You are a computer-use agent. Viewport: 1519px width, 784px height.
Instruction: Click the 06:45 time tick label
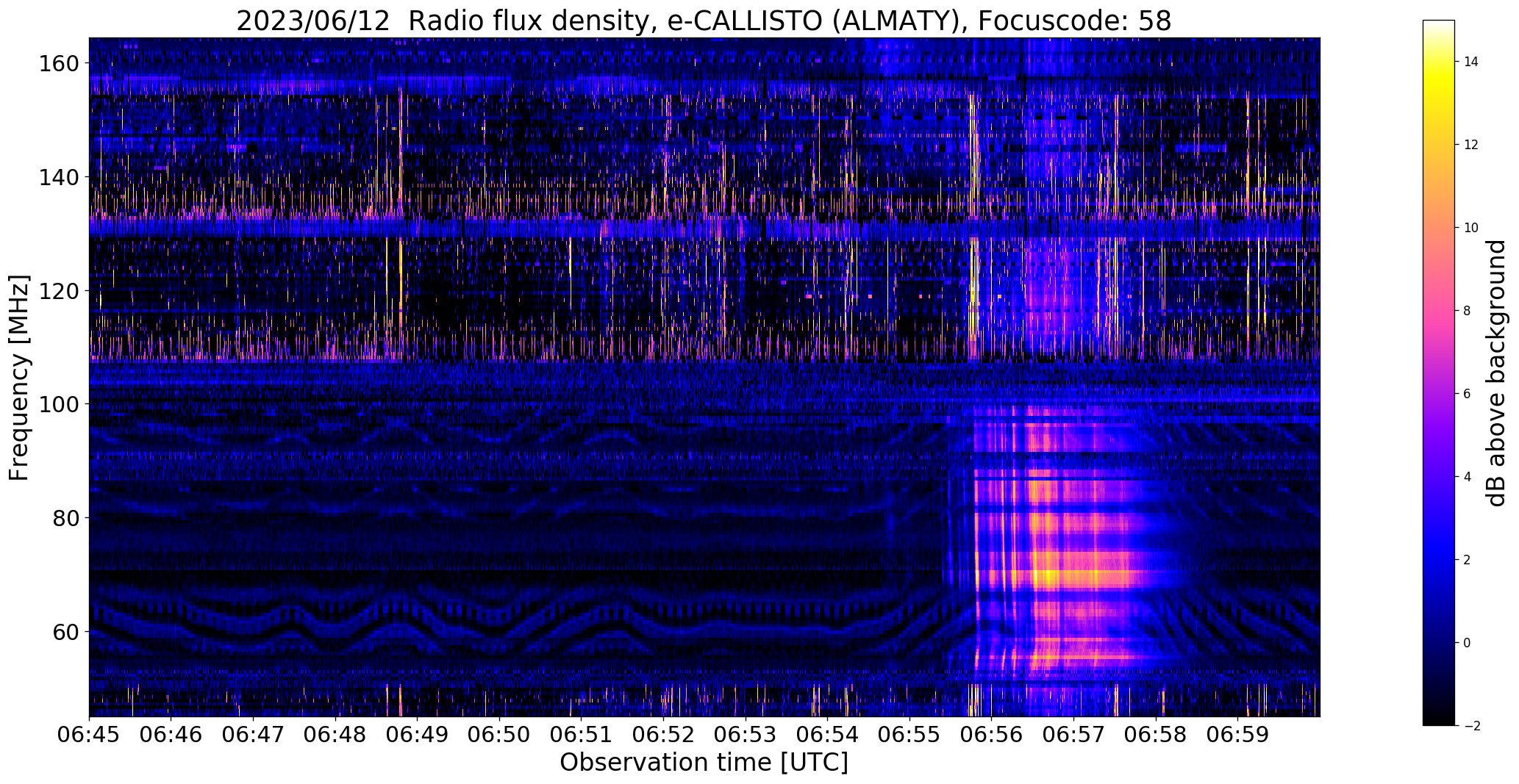tap(90, 734)
